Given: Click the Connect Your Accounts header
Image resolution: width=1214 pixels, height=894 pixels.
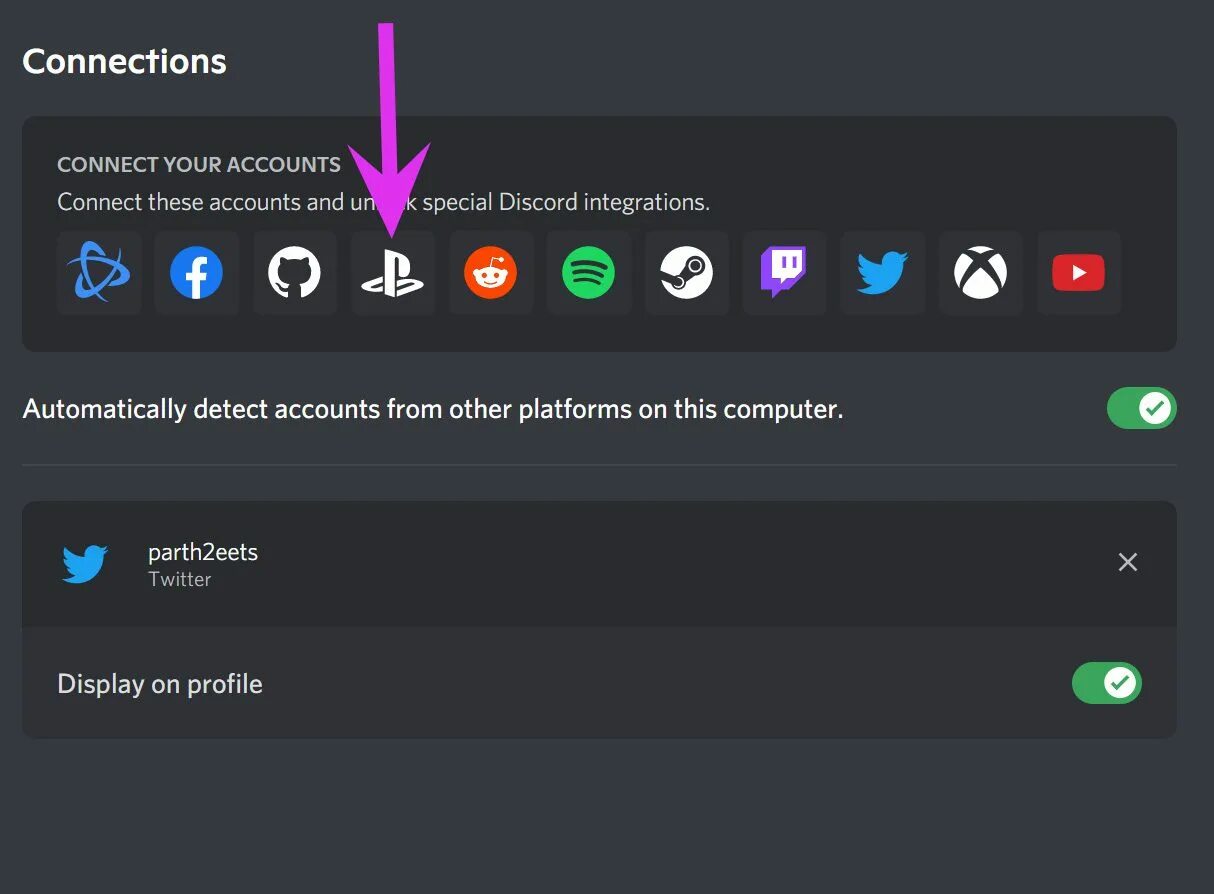Looking at the screenshot, I should [199, 165].
